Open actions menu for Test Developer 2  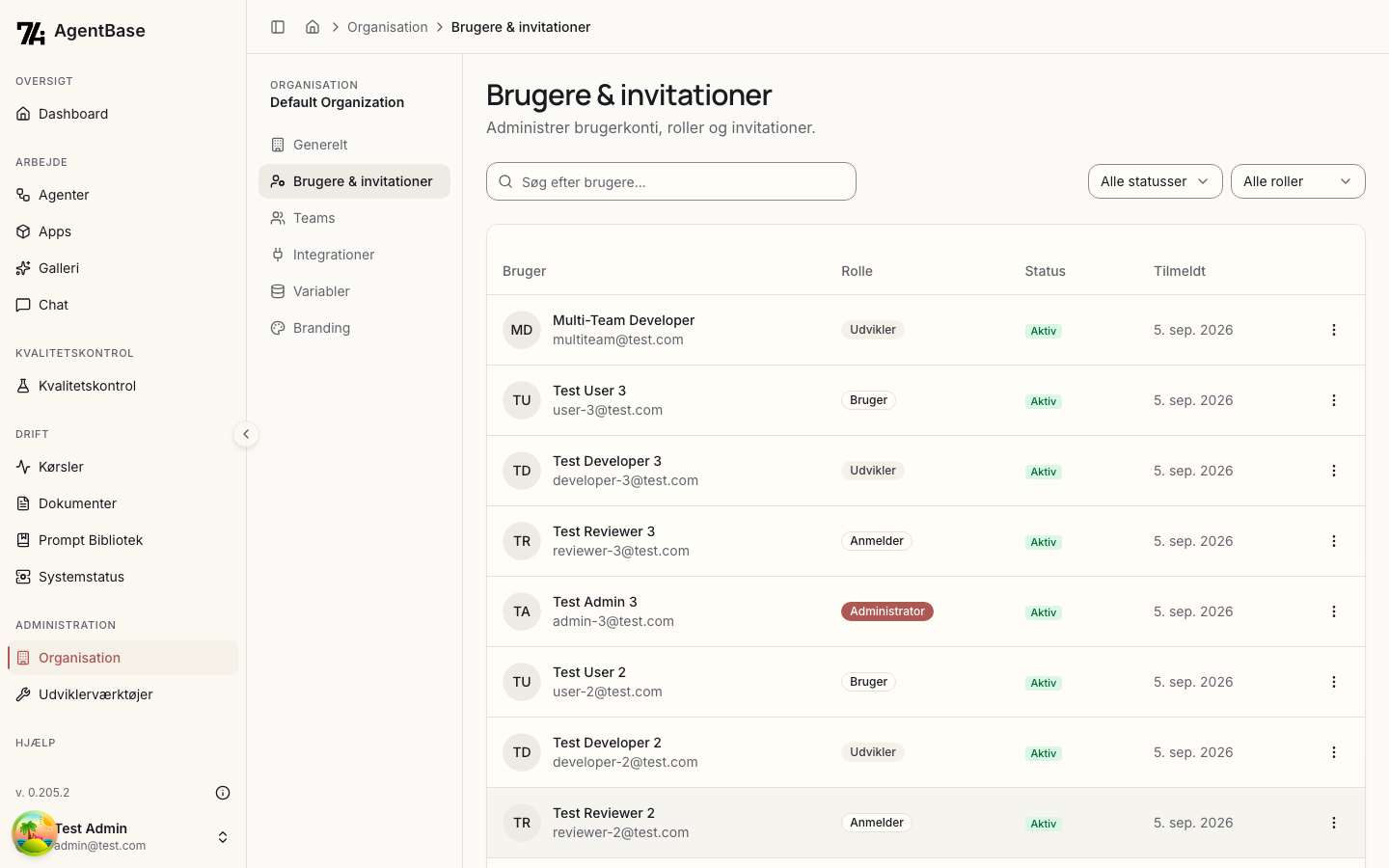[1334, 752]
